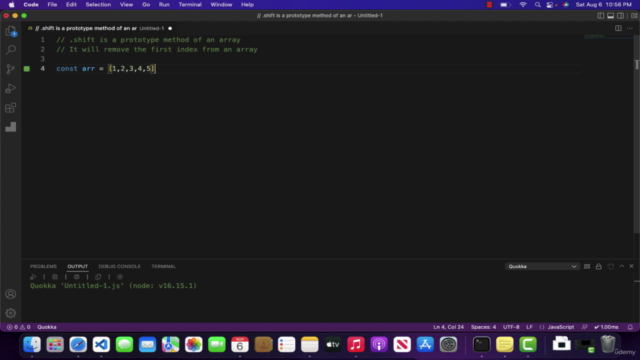Change encoding via UTF-8 status item
The width and height of the screenshot is (640, 360).
tap(511, 327)
